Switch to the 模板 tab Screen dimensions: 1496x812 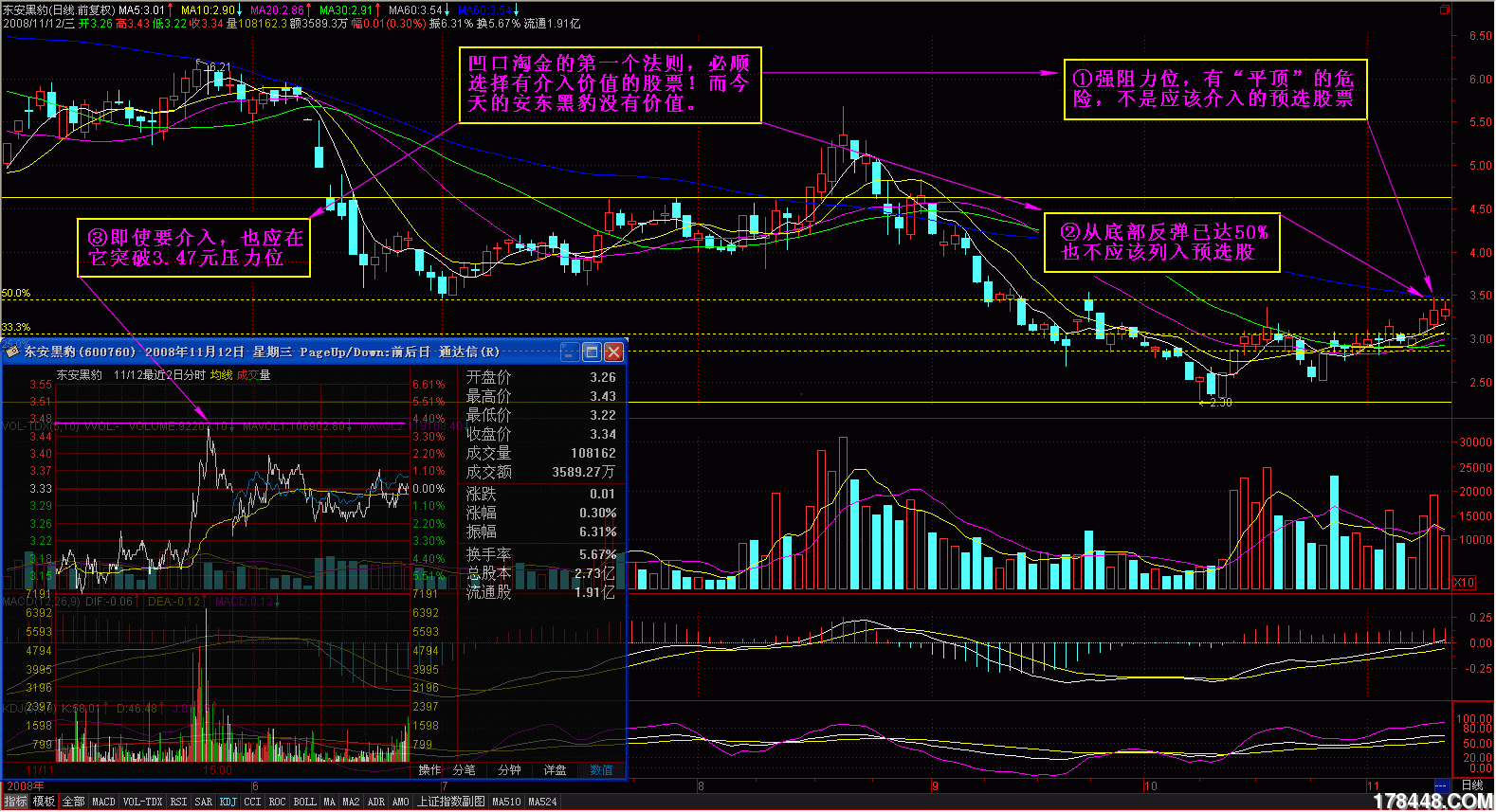click(45, 802)
